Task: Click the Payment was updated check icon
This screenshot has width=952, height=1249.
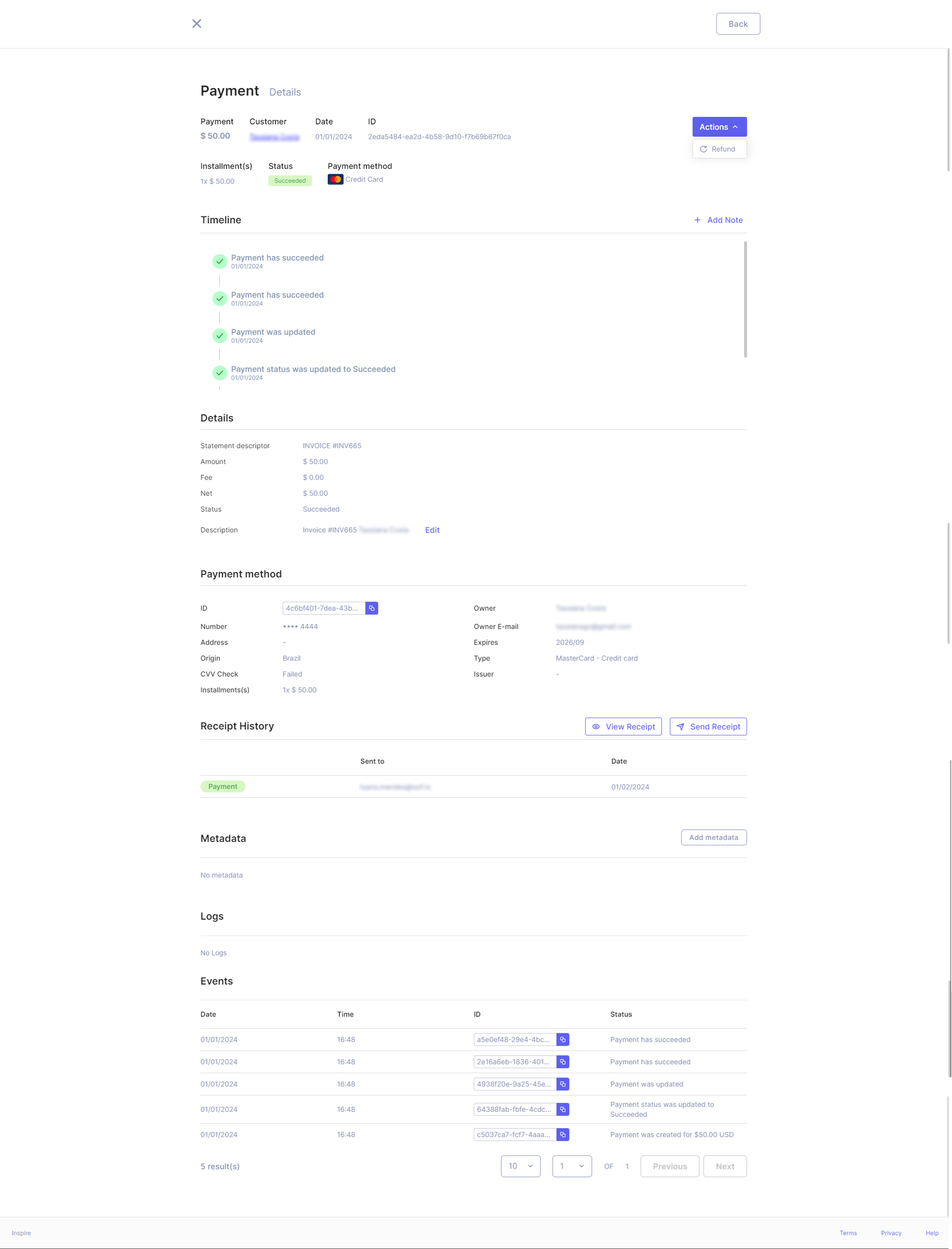Action: tap(219, 336)
